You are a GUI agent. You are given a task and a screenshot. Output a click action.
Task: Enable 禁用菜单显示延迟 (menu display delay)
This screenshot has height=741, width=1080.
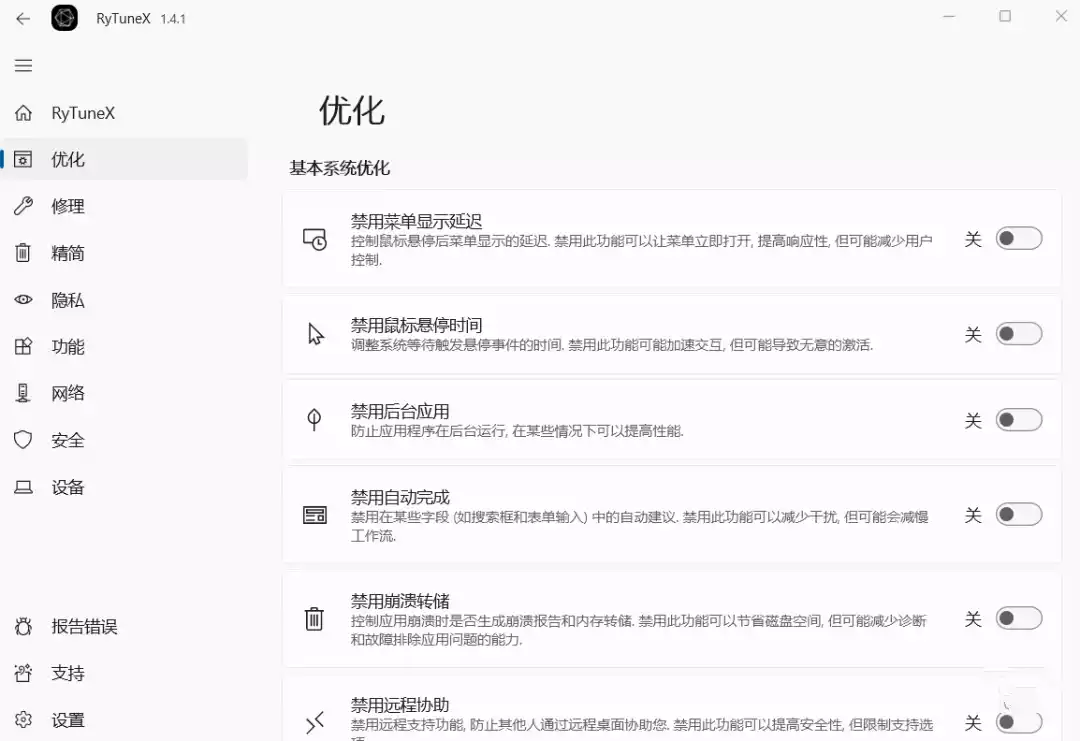coord(1018,238)
